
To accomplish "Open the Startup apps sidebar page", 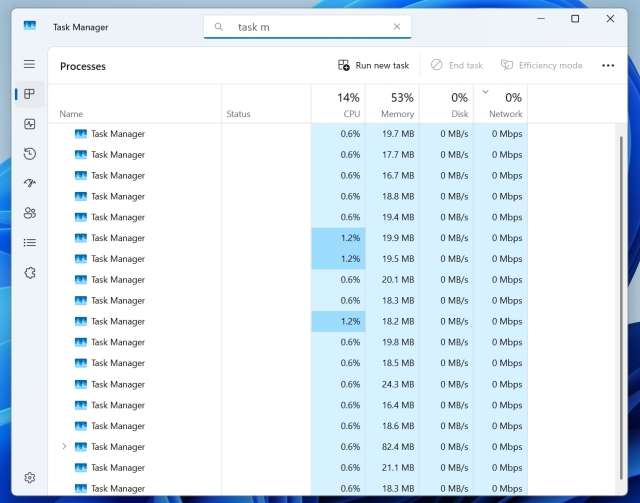I will pyautogui.click(x=29, y=183).
